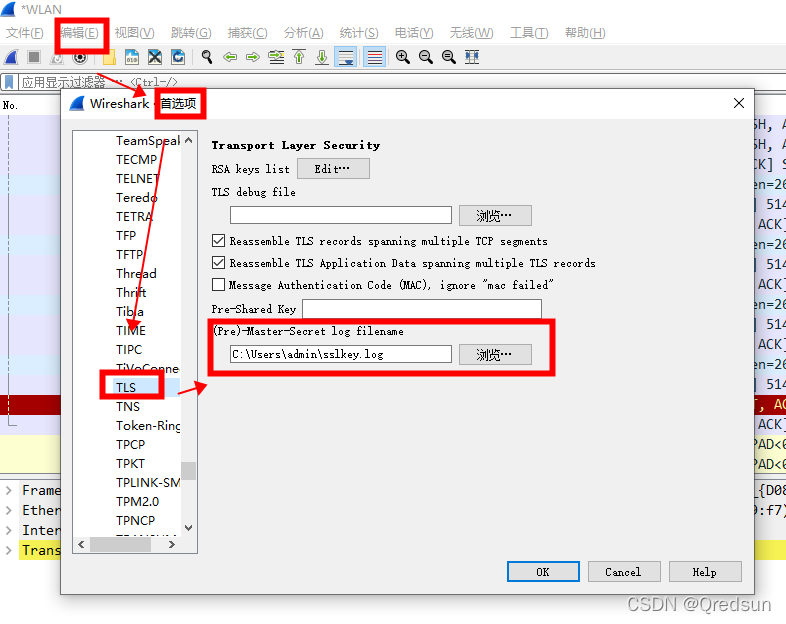
Task: Open the 电话(Y) menu
Action: [x=414, y=33]
